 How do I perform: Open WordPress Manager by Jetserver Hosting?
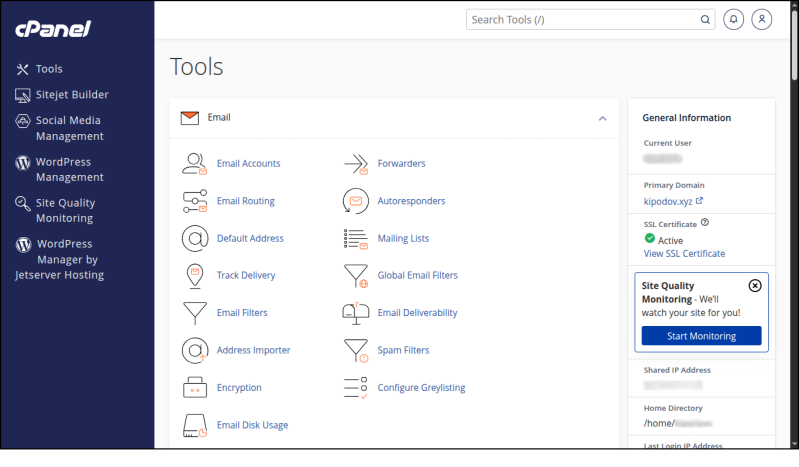(60, 260)
